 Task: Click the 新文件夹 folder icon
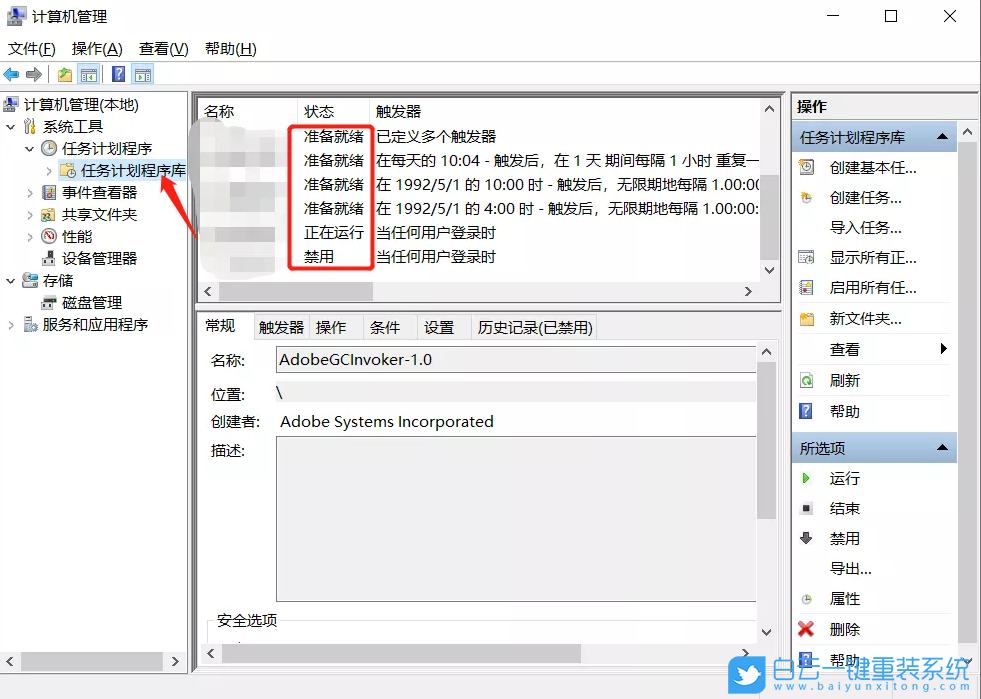tap(807, 318)
